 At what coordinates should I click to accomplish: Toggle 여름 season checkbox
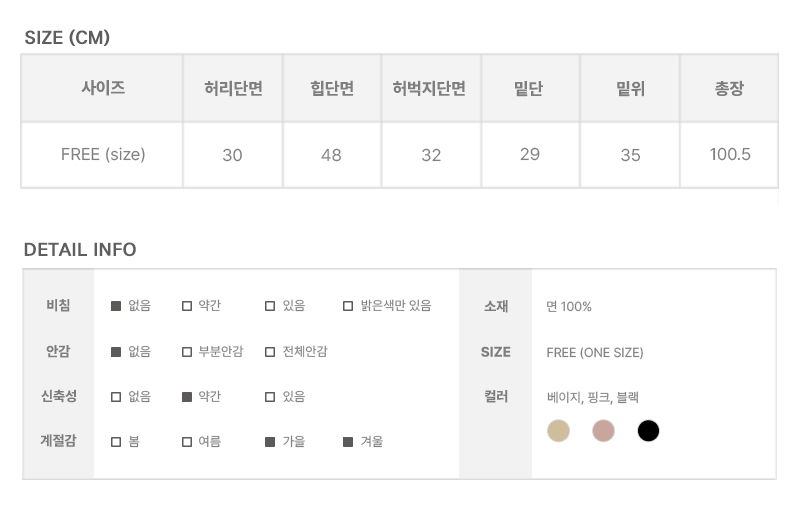click(187, 442)
